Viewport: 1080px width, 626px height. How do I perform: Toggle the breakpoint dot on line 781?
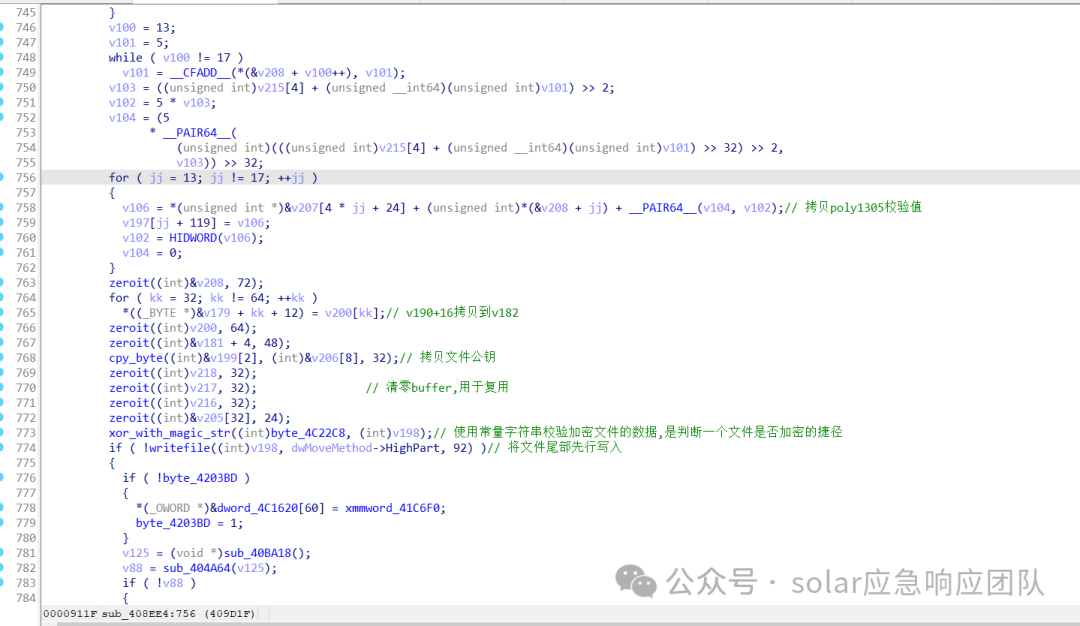coord(1,553)
